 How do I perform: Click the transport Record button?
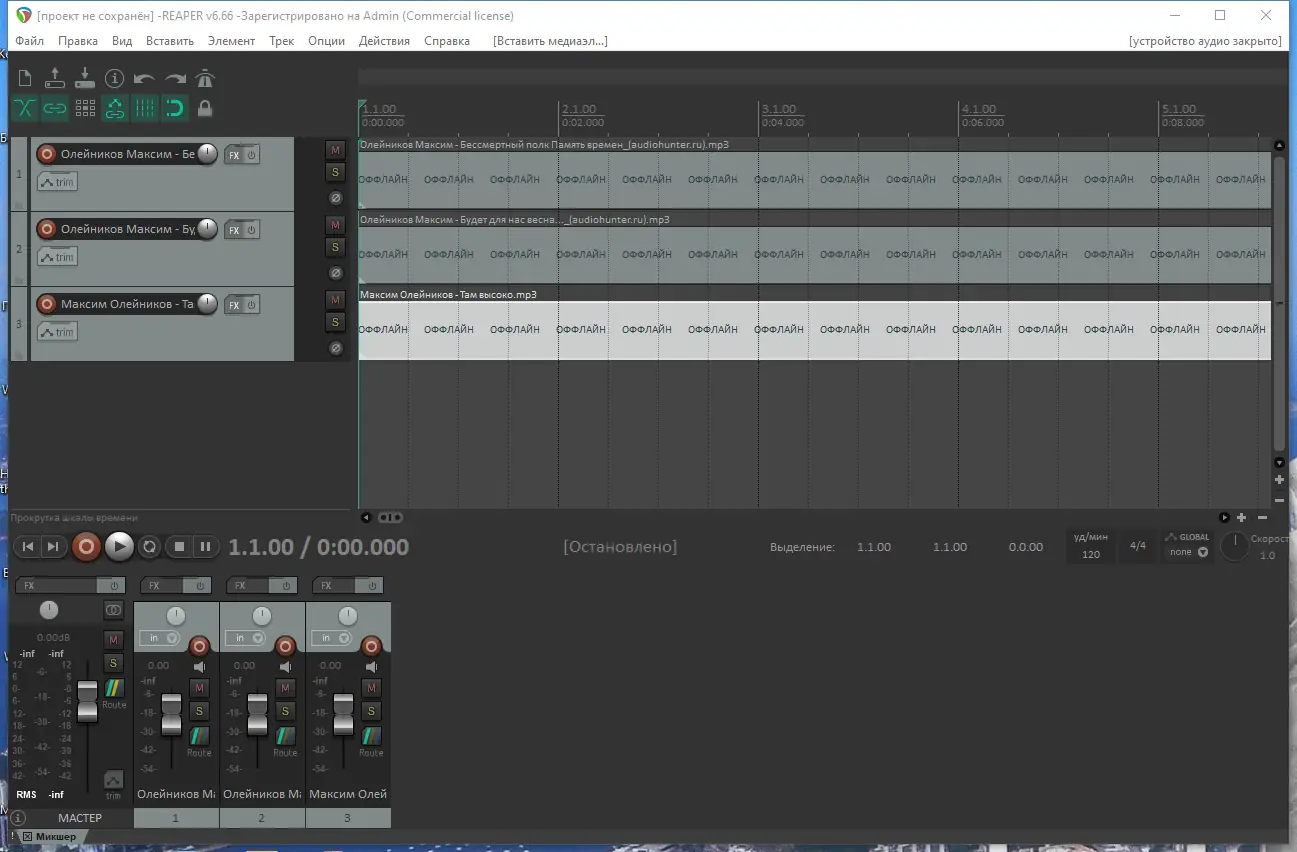click(87, 546)
